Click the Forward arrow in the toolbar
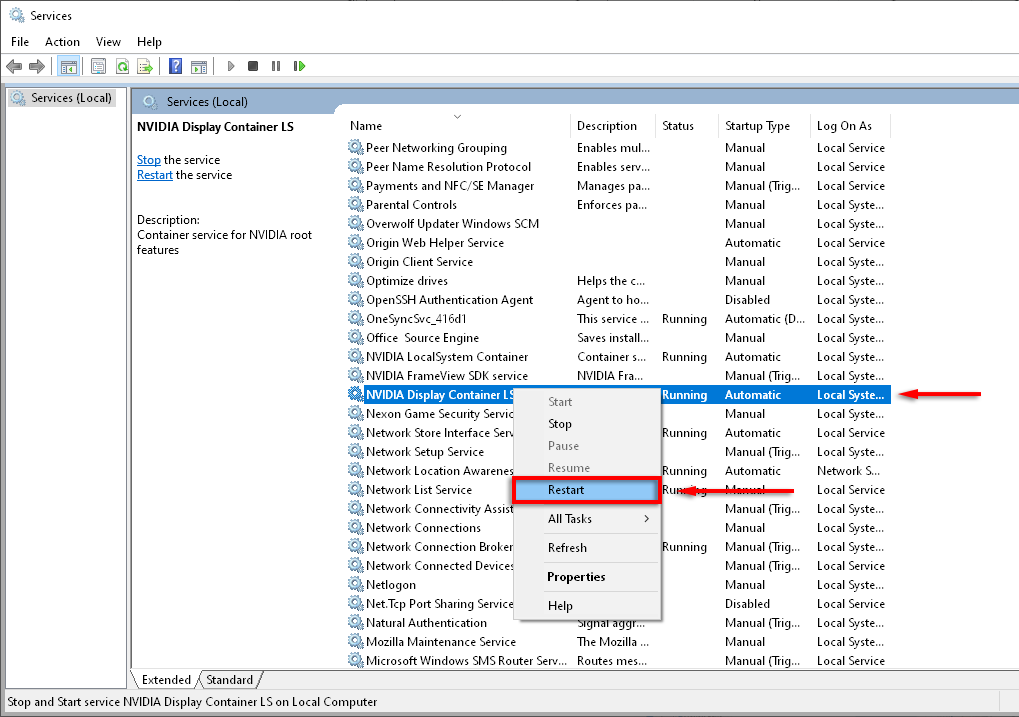This screenshot has height=717, width=1019. 37,66
